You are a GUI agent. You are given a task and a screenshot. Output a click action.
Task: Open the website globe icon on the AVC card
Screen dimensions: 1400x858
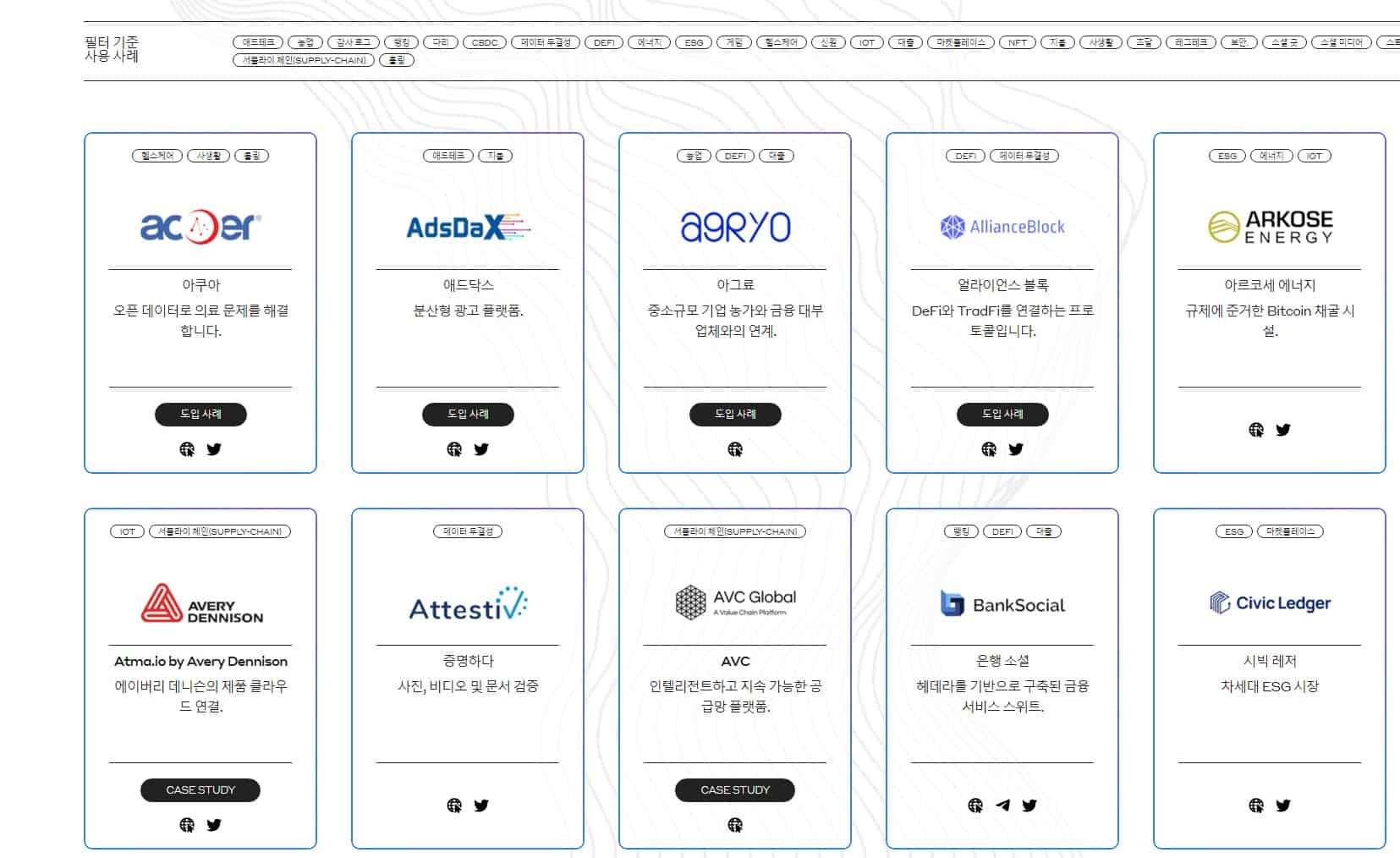(x=735, y=825)
